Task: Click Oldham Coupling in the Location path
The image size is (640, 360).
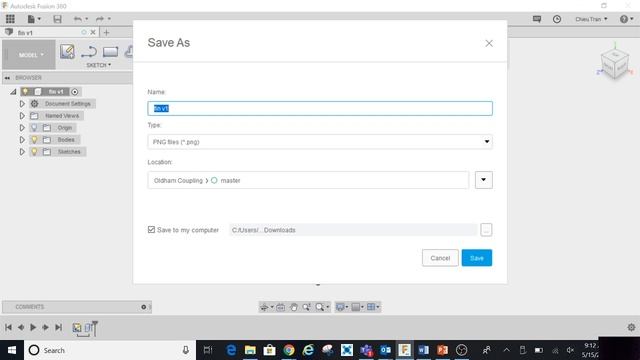Action: [x=178, y=180]
